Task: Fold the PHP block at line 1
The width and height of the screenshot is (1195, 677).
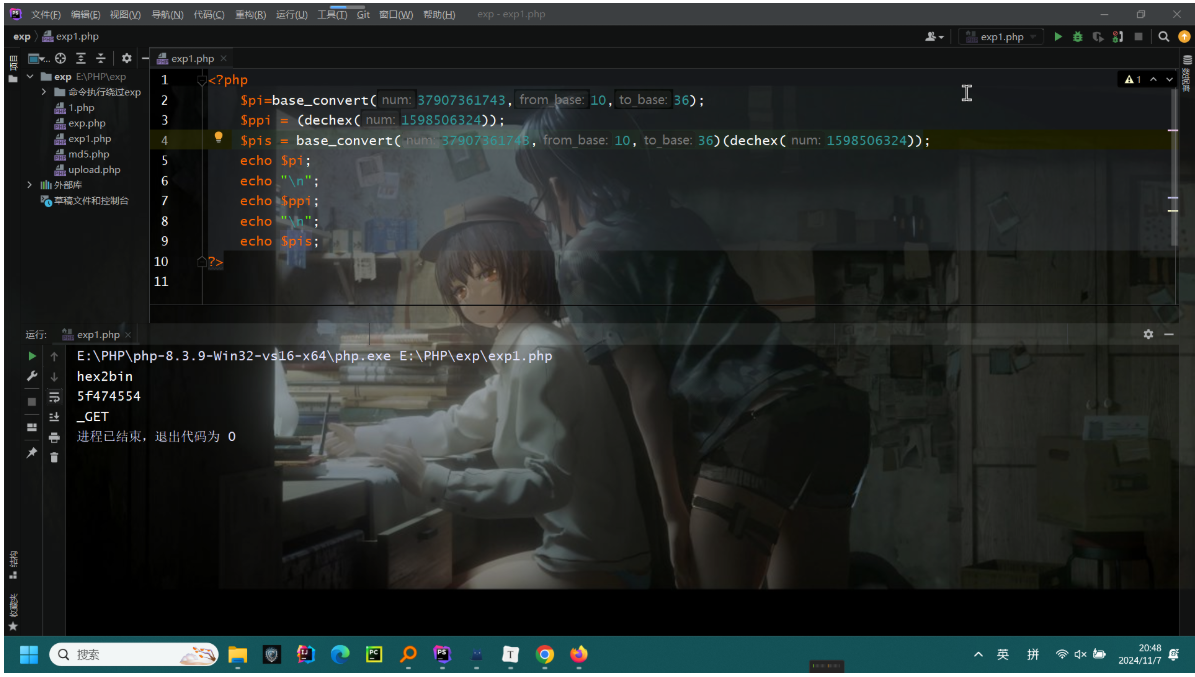Action: [x=202, y=80]
